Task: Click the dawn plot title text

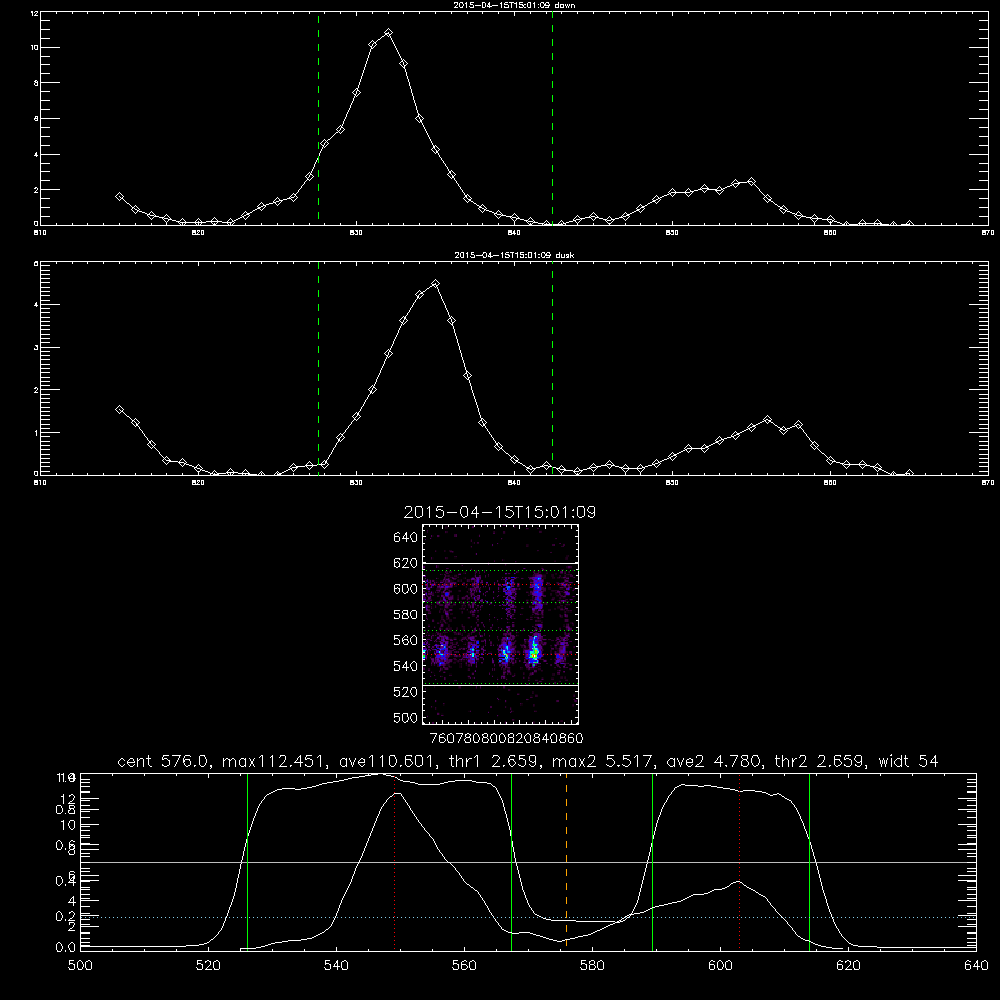Action: click(x=514, y=5)
